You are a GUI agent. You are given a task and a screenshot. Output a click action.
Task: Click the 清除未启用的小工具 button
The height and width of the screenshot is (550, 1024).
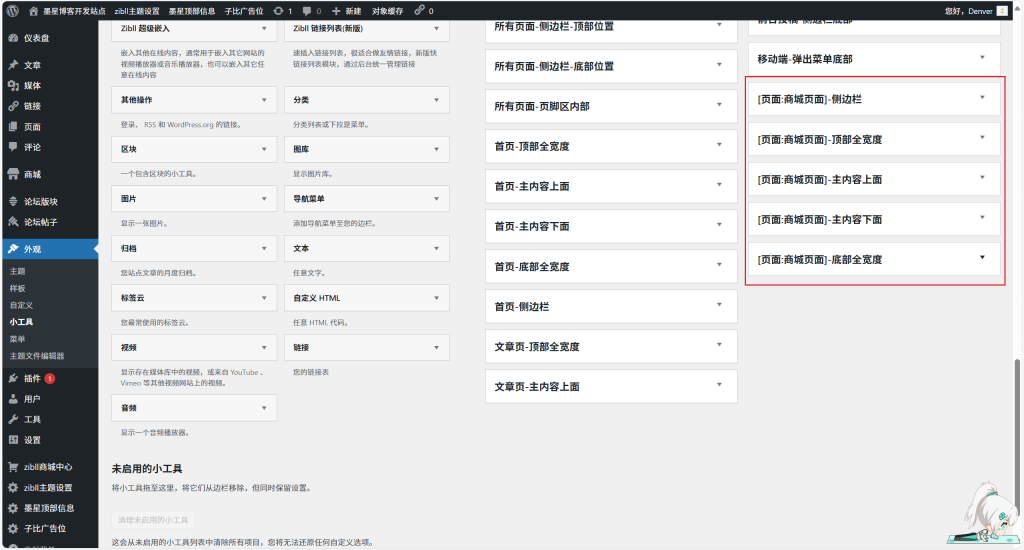pyautogui.click(x=153, y=520)
